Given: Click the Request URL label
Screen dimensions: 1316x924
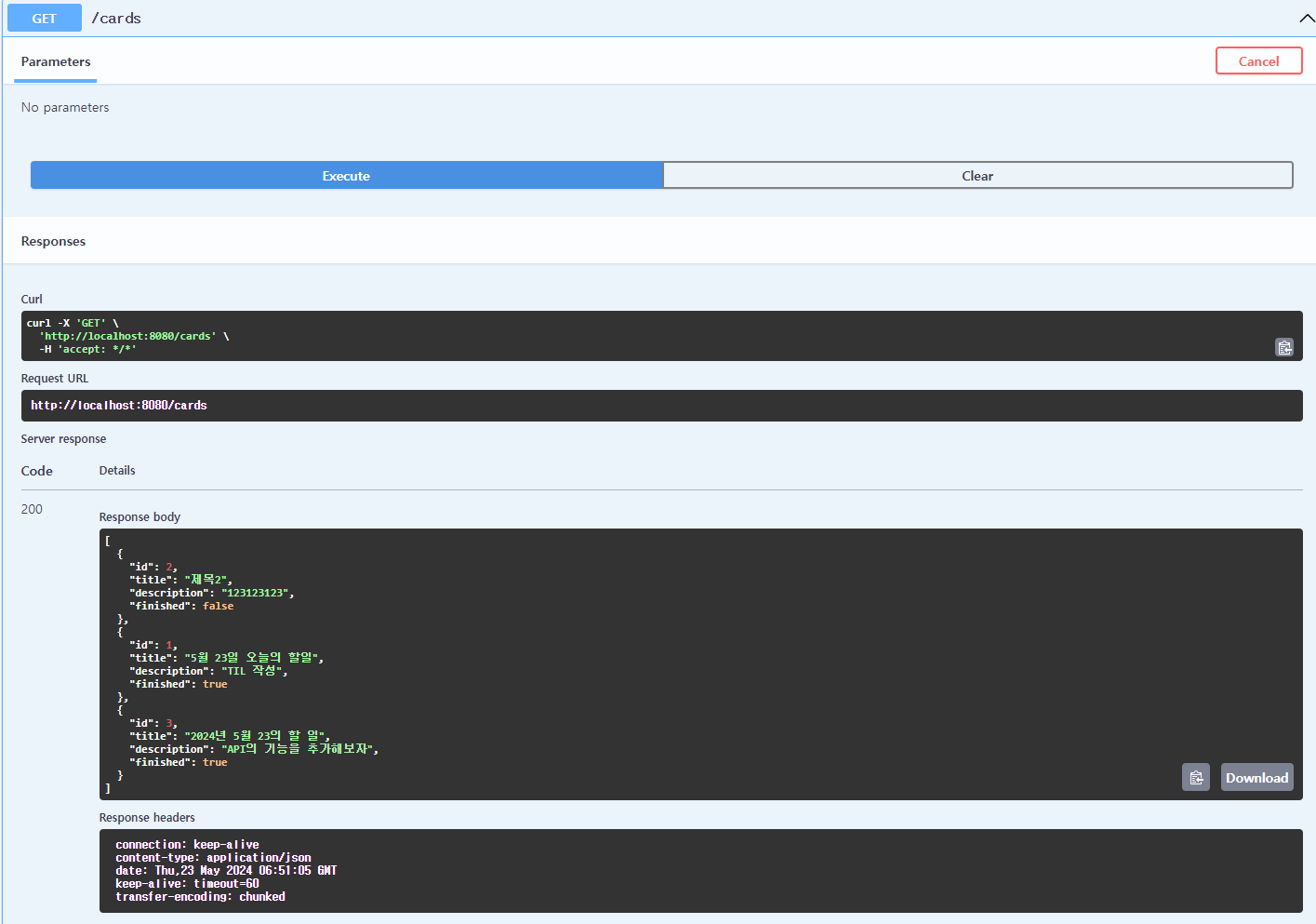Looking at the screenshot, I should point(55,378).
